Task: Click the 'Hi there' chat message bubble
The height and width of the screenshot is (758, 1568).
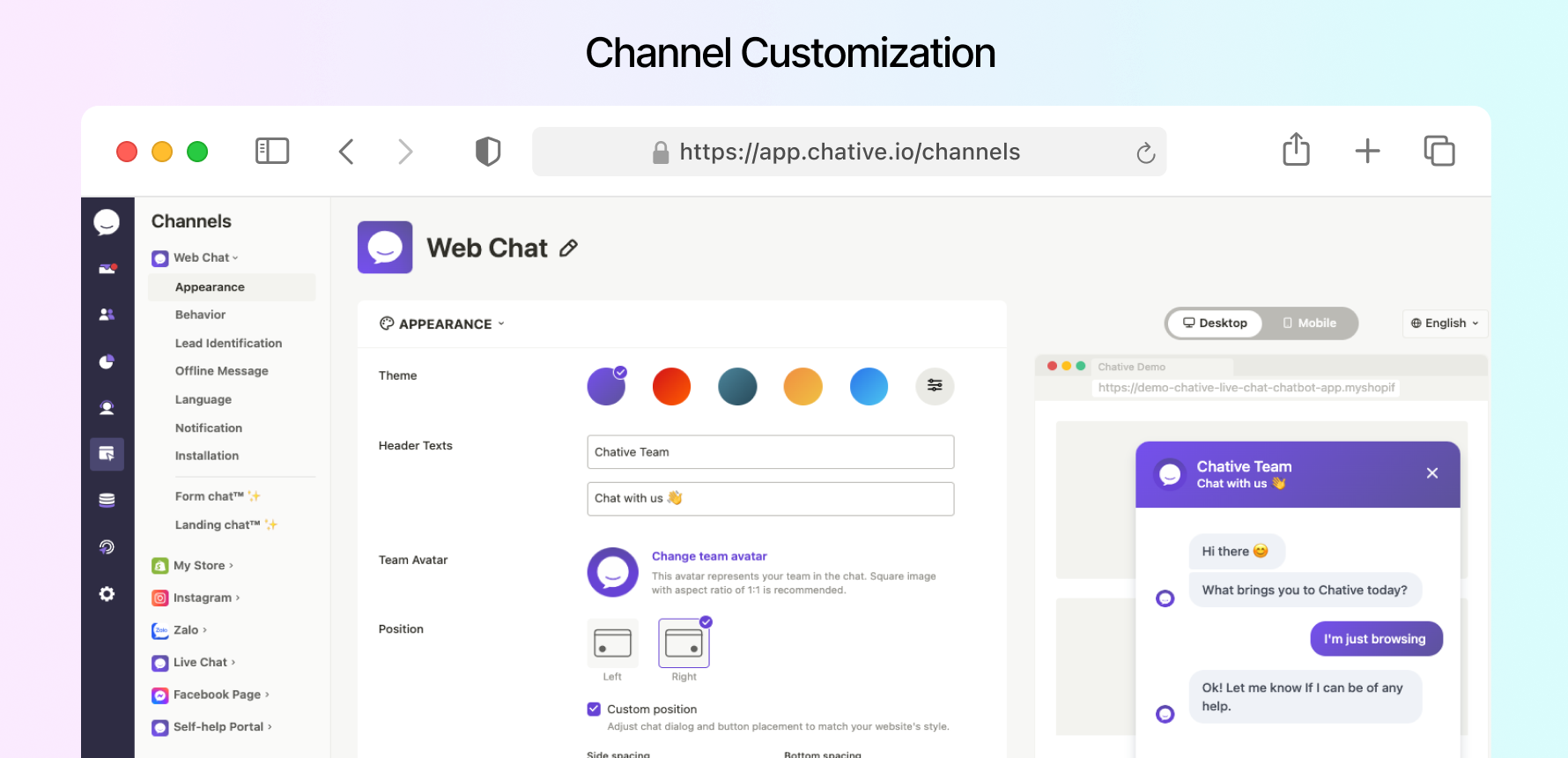Action: (x=1237, y=552)
